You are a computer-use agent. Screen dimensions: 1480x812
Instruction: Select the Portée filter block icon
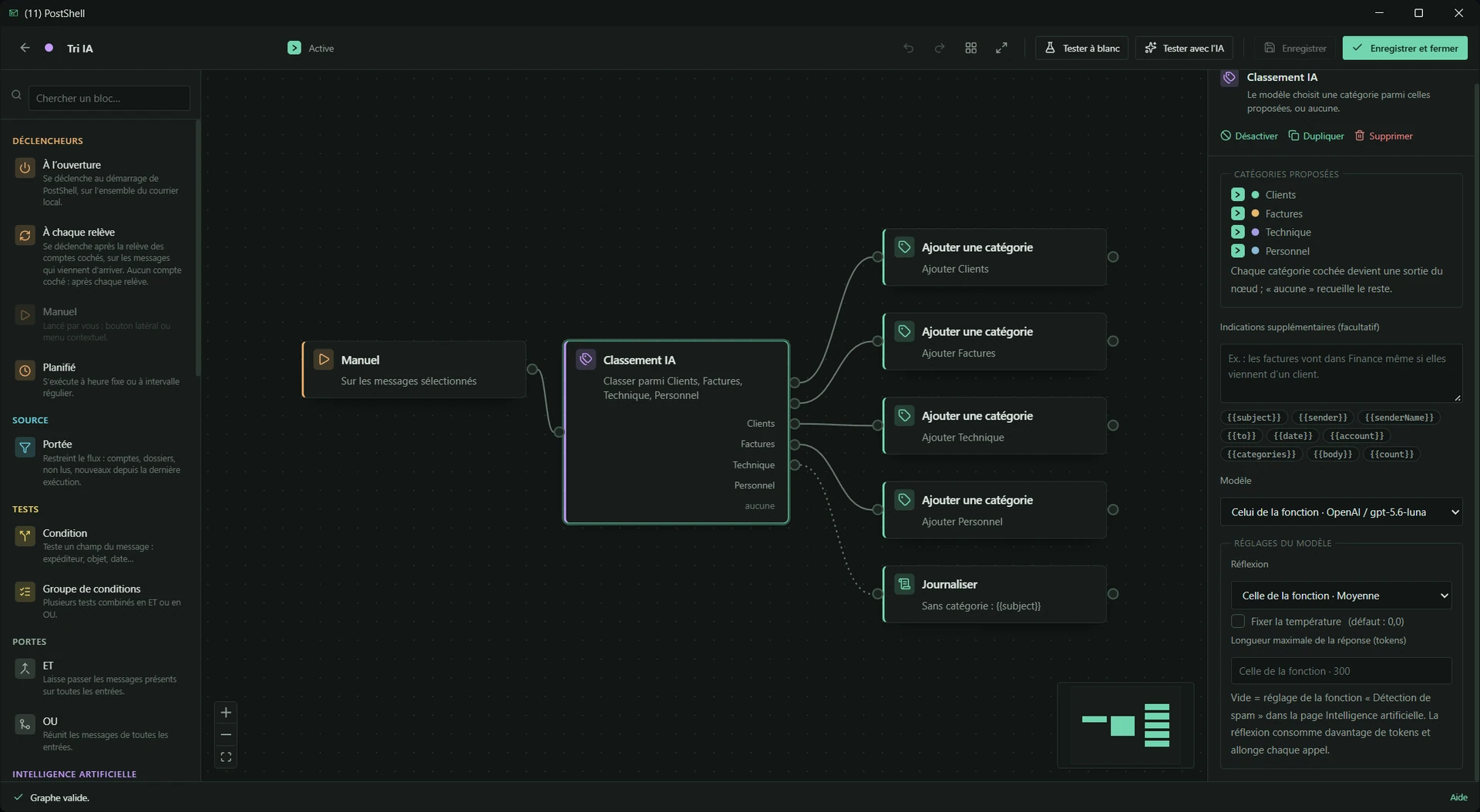(25, 447)
